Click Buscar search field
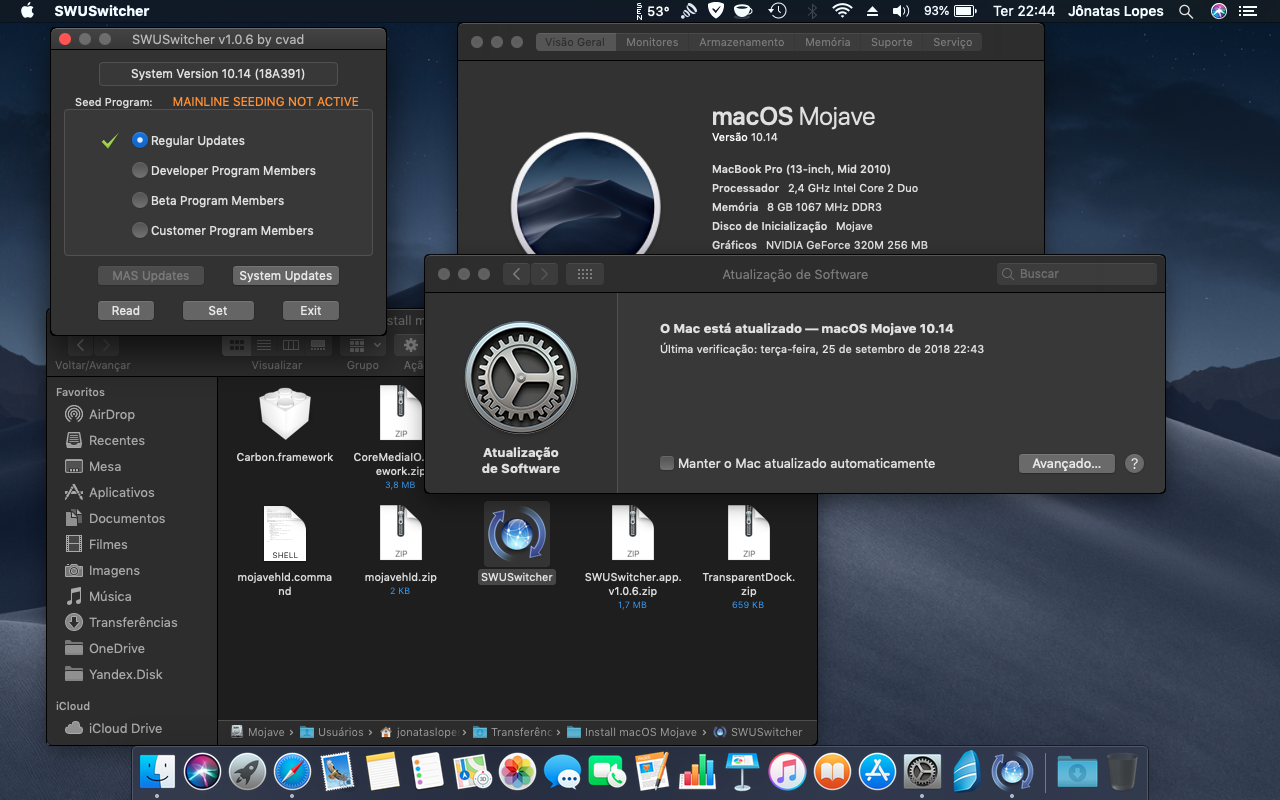 [x=1077, y=274]
